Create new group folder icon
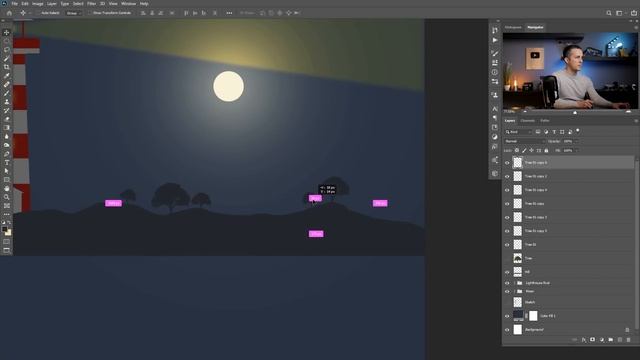The image size is (640, 360). pos(611,340)
